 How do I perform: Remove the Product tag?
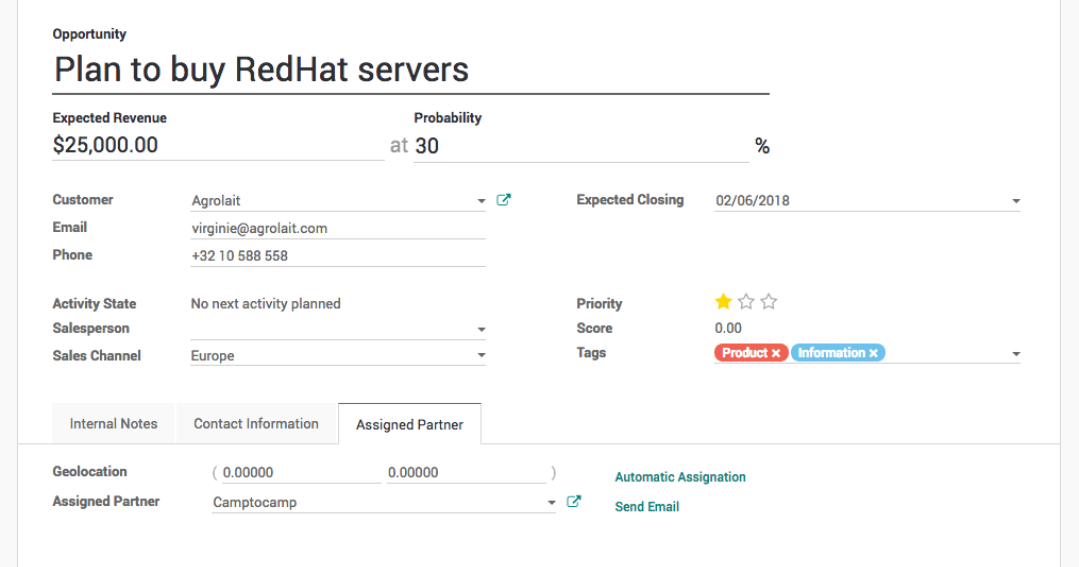pyautogui.click(x=775, y=353)
